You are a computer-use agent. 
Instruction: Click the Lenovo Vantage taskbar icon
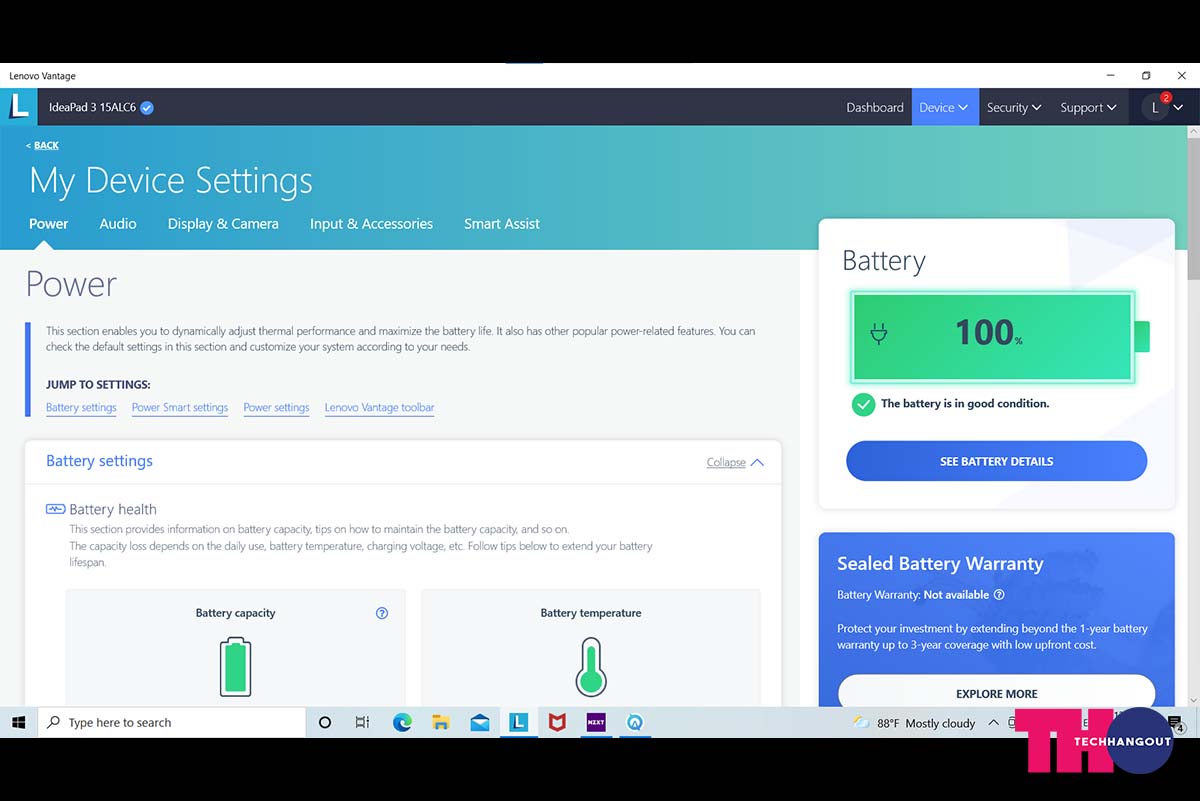pos(518,722)
